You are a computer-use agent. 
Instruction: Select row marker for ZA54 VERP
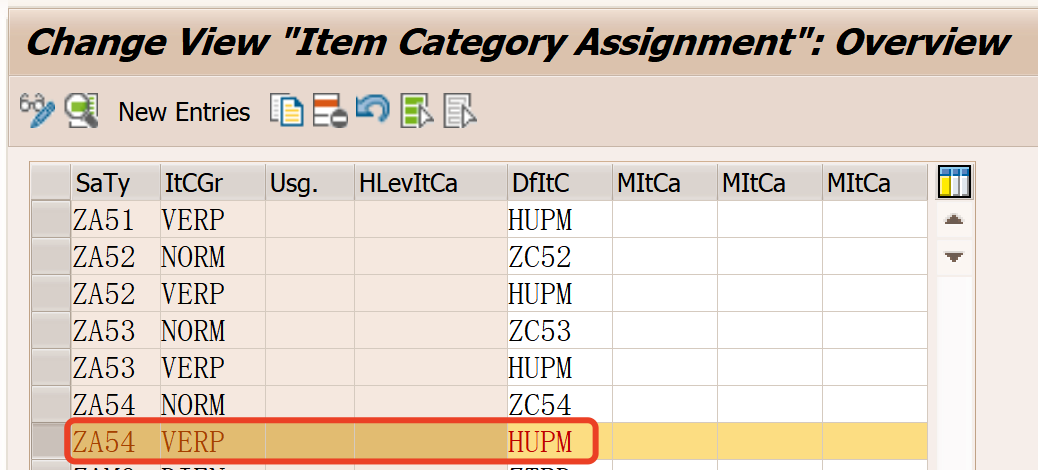[x=51, y=442]
